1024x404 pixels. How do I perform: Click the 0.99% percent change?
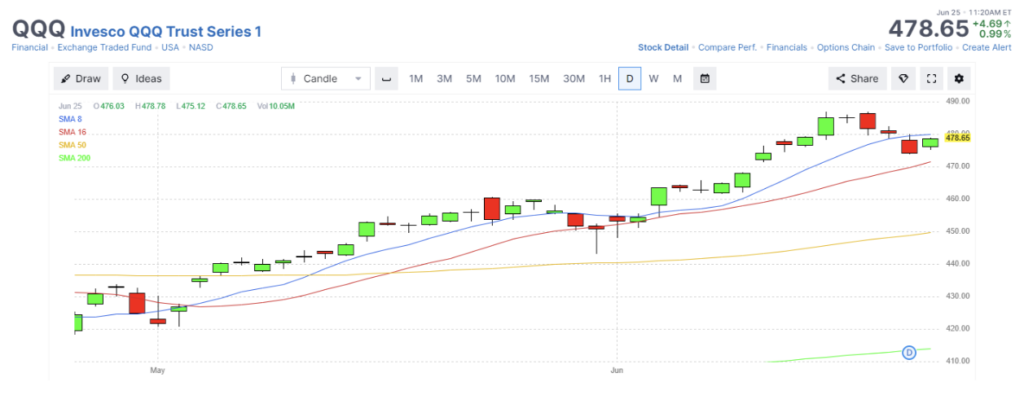pos(995,34)
